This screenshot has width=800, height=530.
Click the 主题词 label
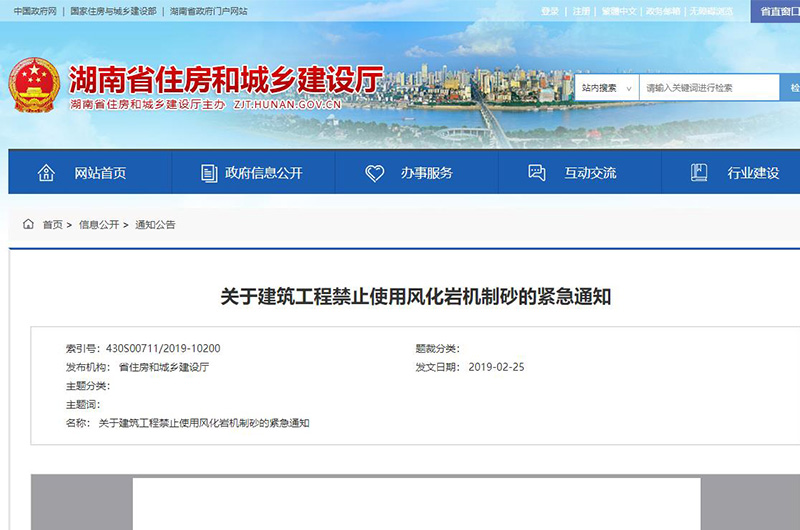83,405
